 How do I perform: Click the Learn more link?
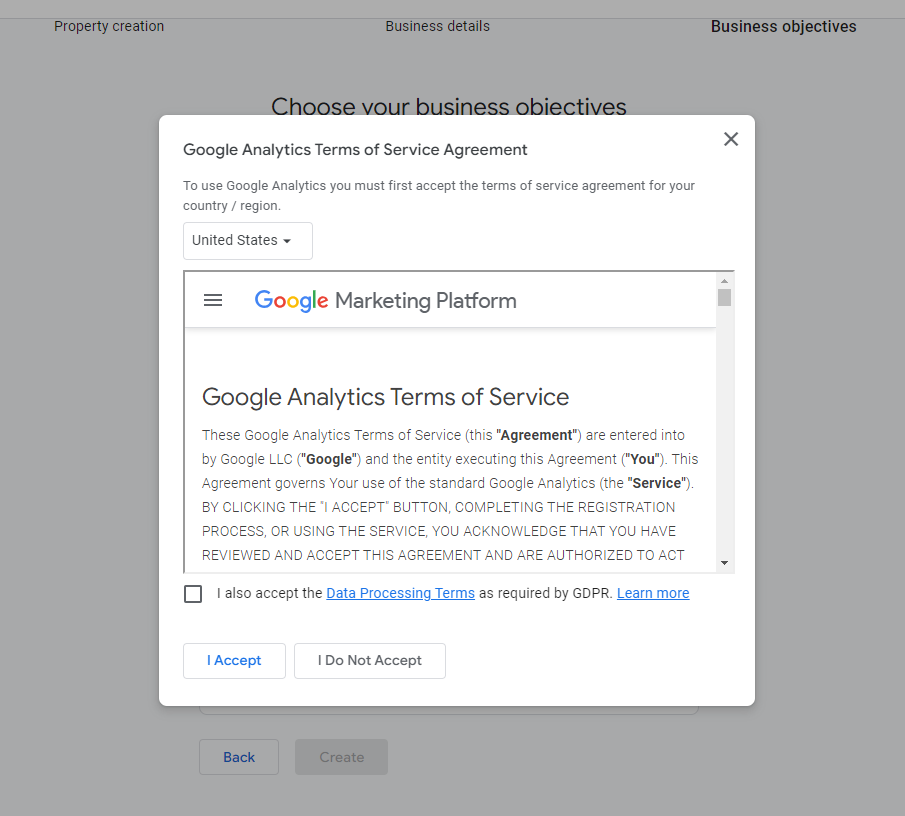652,593
